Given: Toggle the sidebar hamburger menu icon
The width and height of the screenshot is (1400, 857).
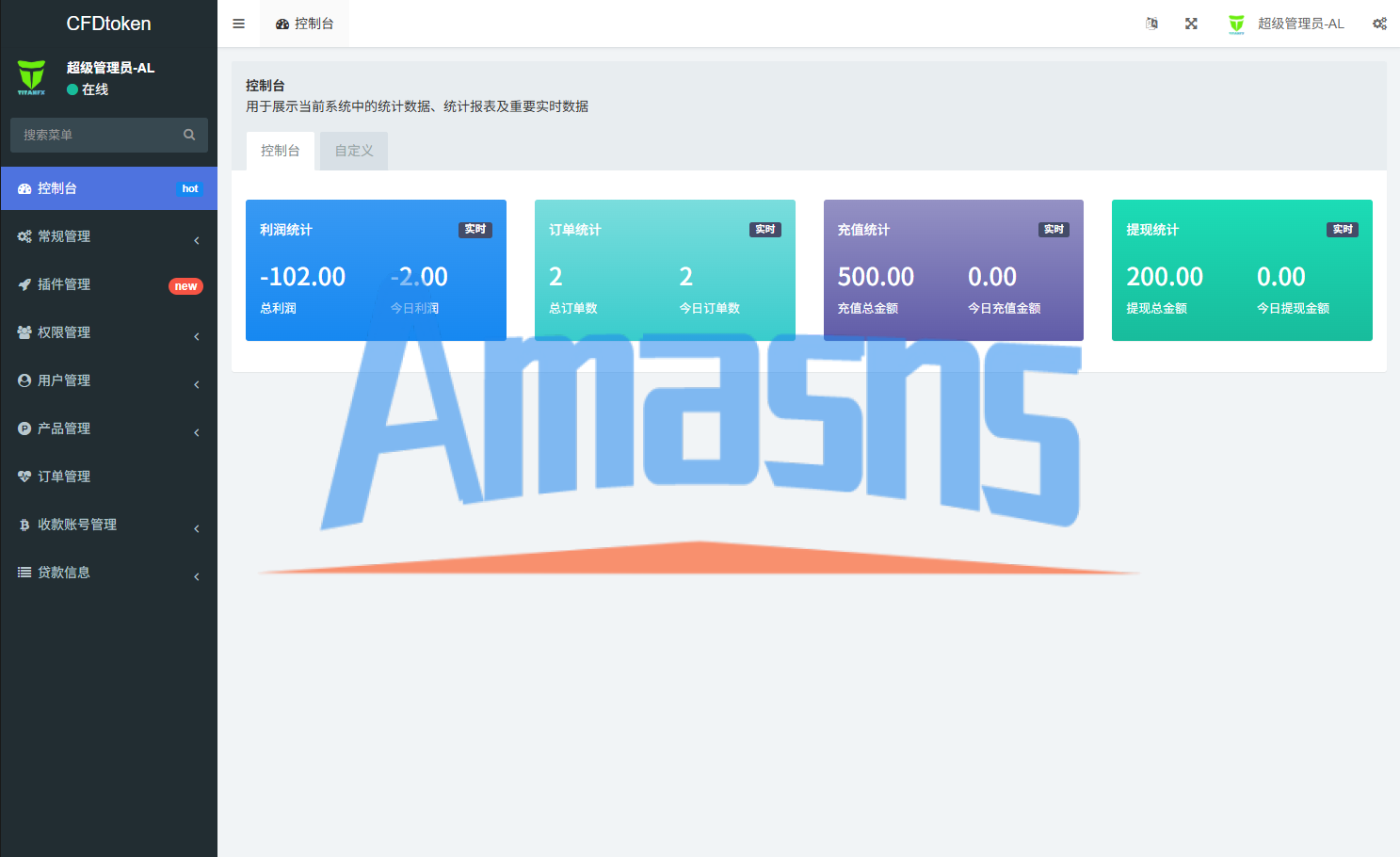Looking at the screenshot, I should 238,24.
